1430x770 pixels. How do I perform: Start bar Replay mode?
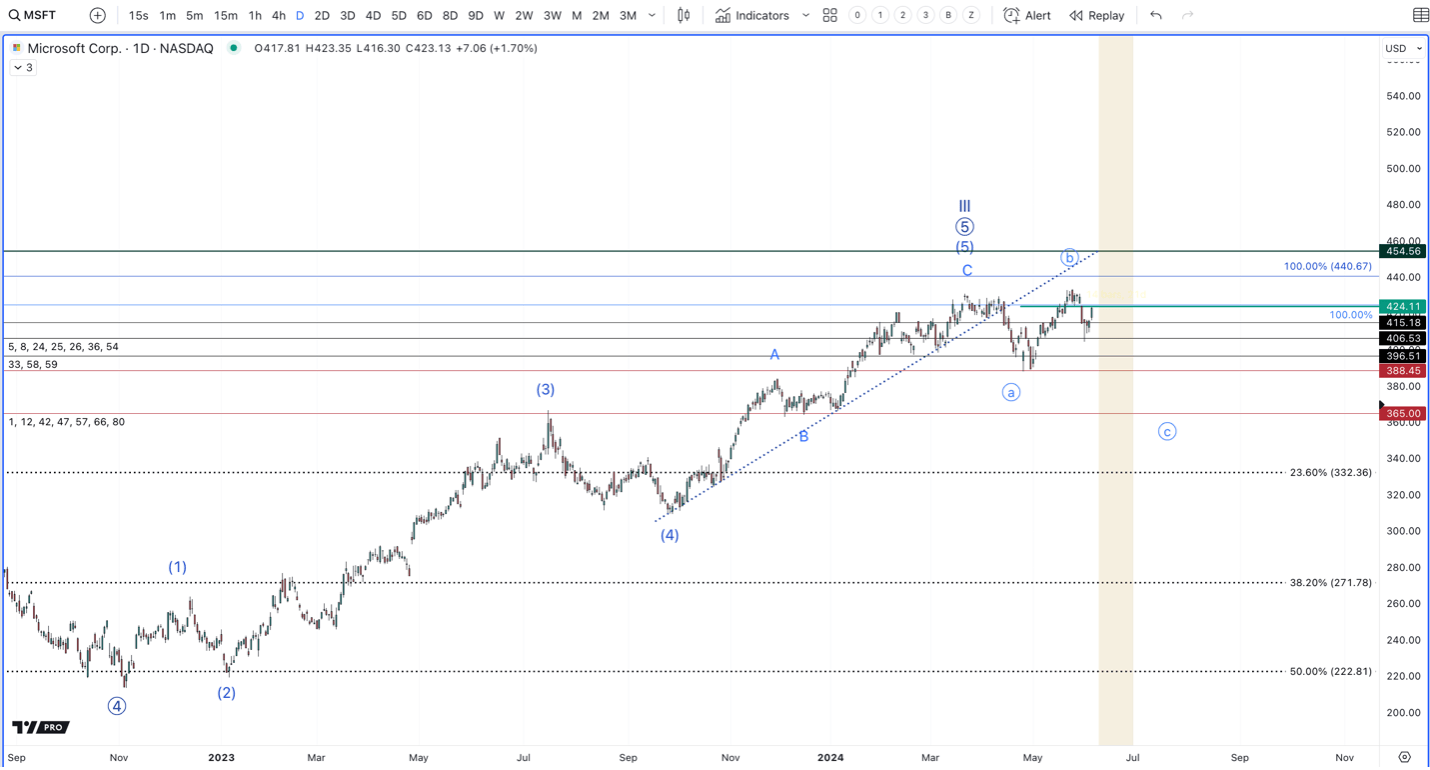tap(1097, 15)
